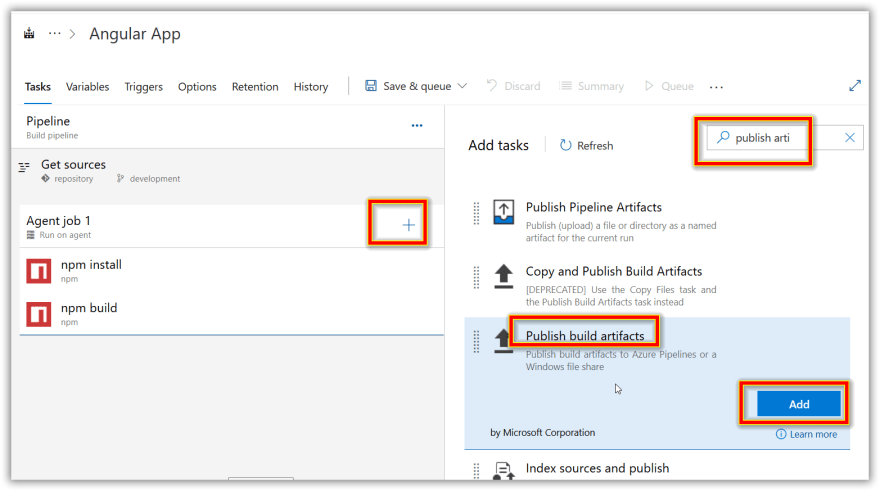Grab Copy and Publish Build Artifacts drag handle
The image size is (880, 491).
(476, 277)
